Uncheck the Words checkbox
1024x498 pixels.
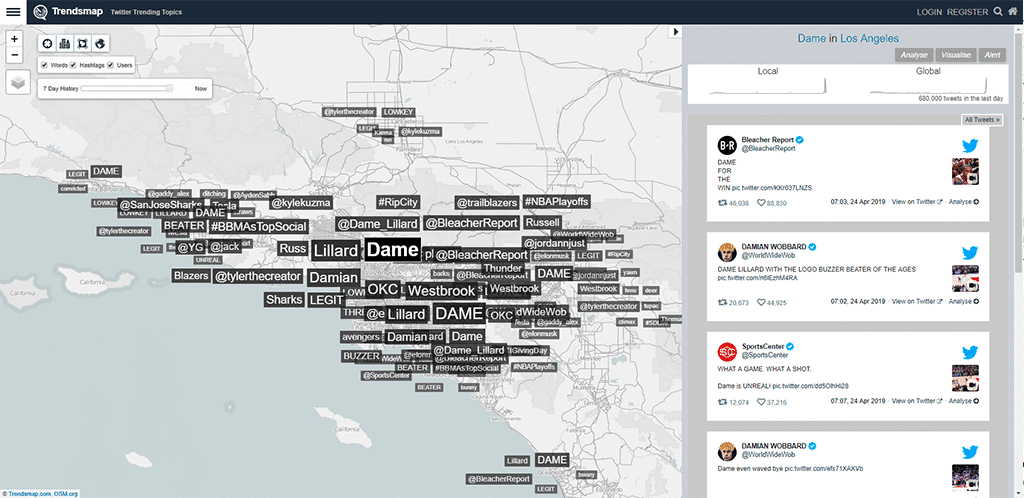(x=44, y=65)
